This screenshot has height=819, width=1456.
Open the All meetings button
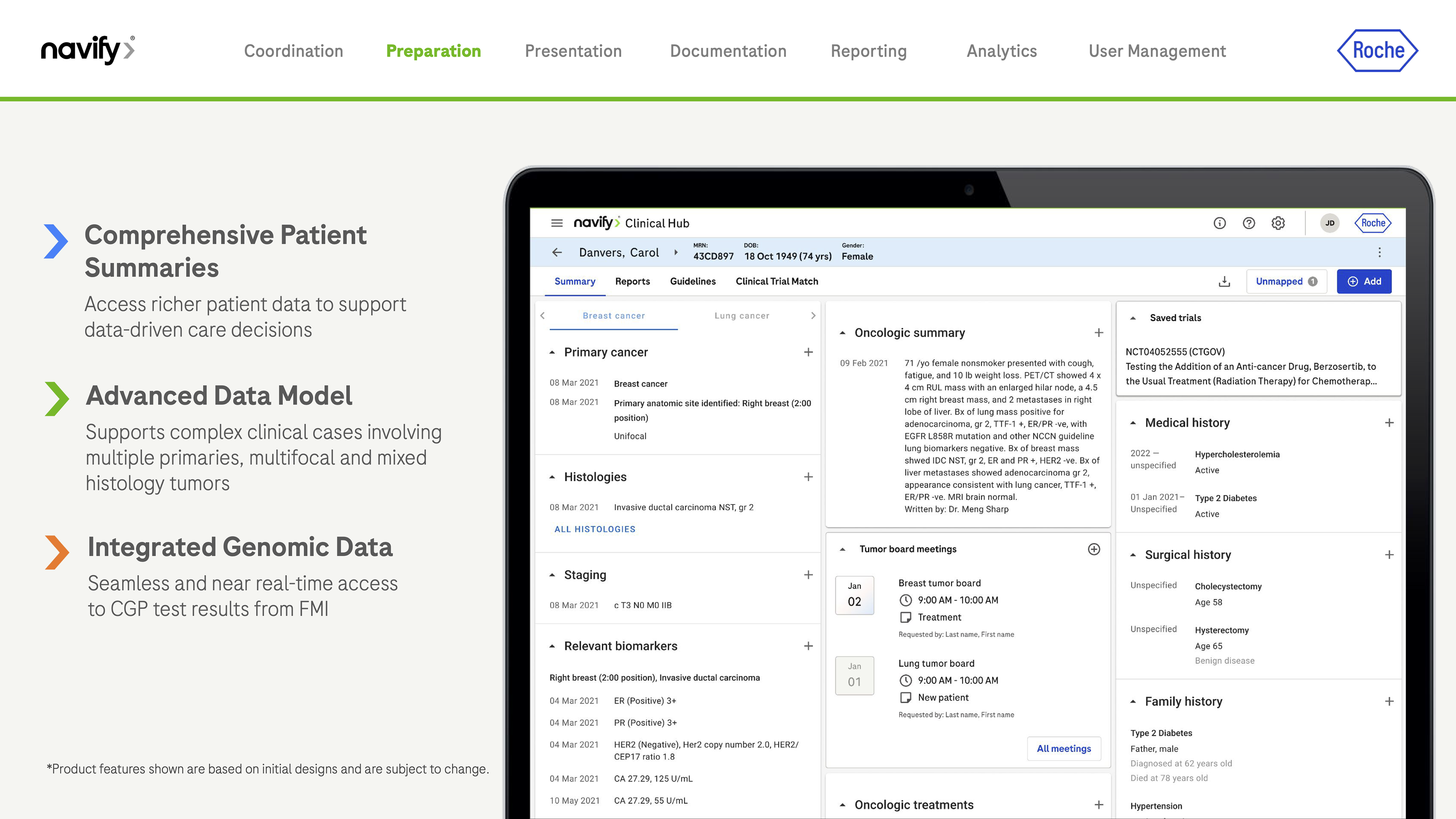1064,748
